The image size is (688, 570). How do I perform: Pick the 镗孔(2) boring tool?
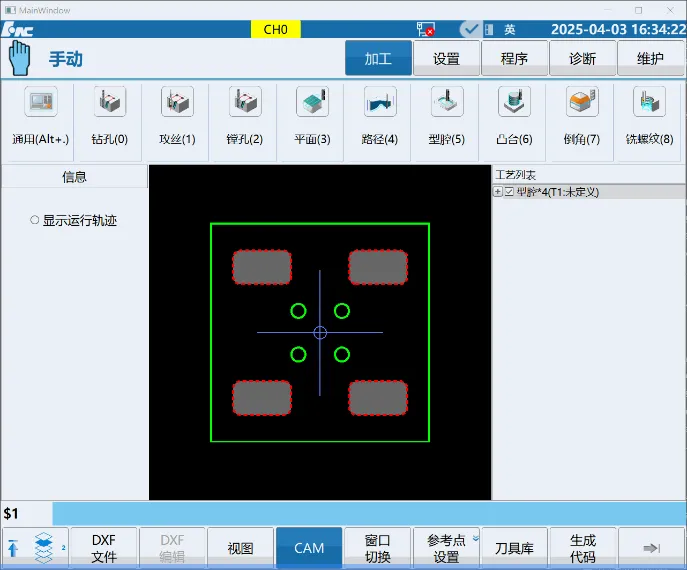click(x=245, y=102)
